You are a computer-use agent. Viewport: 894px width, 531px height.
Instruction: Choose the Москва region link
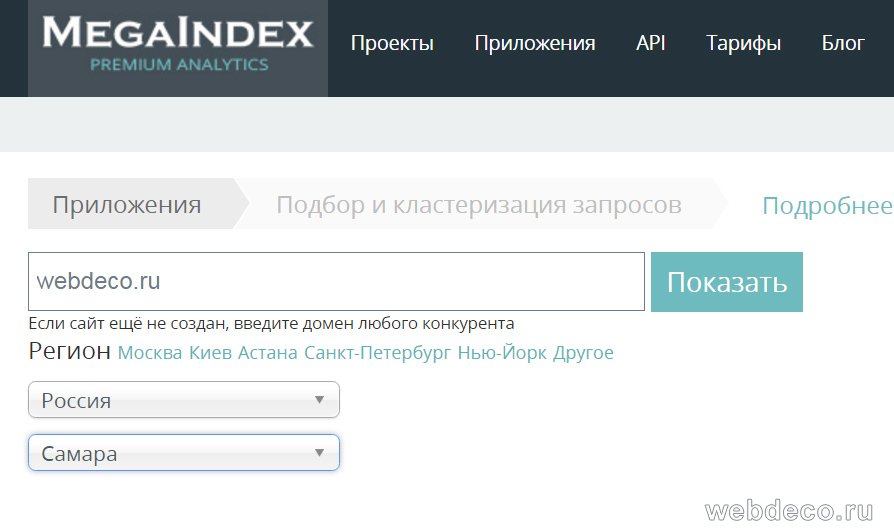[150, 353]
